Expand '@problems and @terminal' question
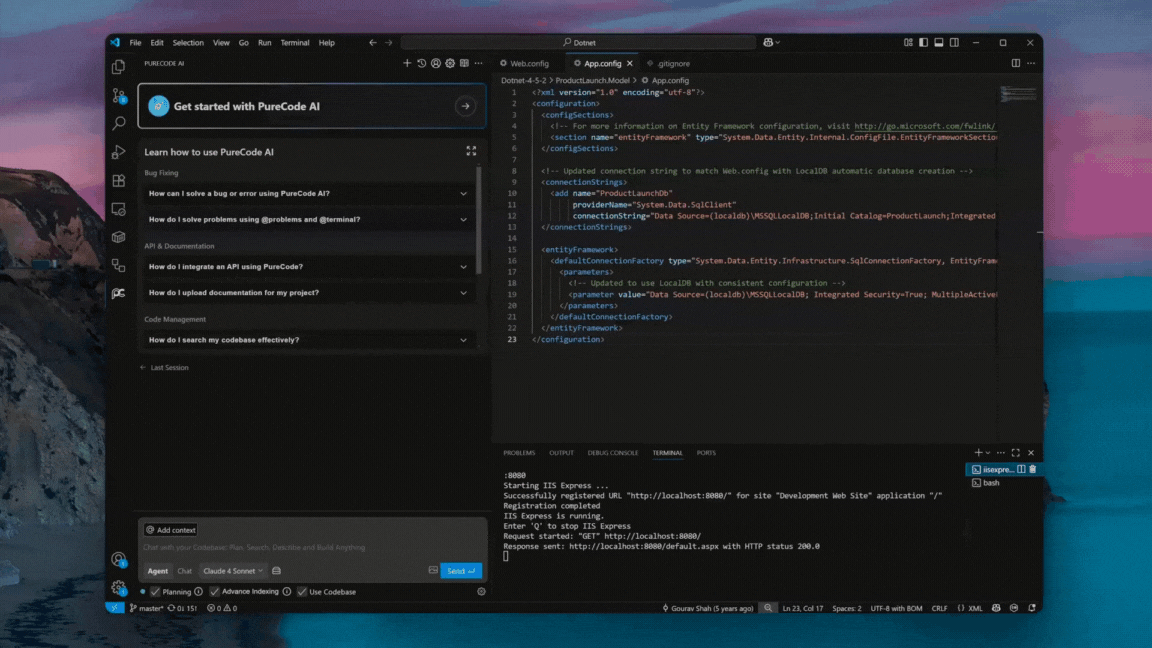The width and height of the screenshot is (1152, 648). coord(307,220)
